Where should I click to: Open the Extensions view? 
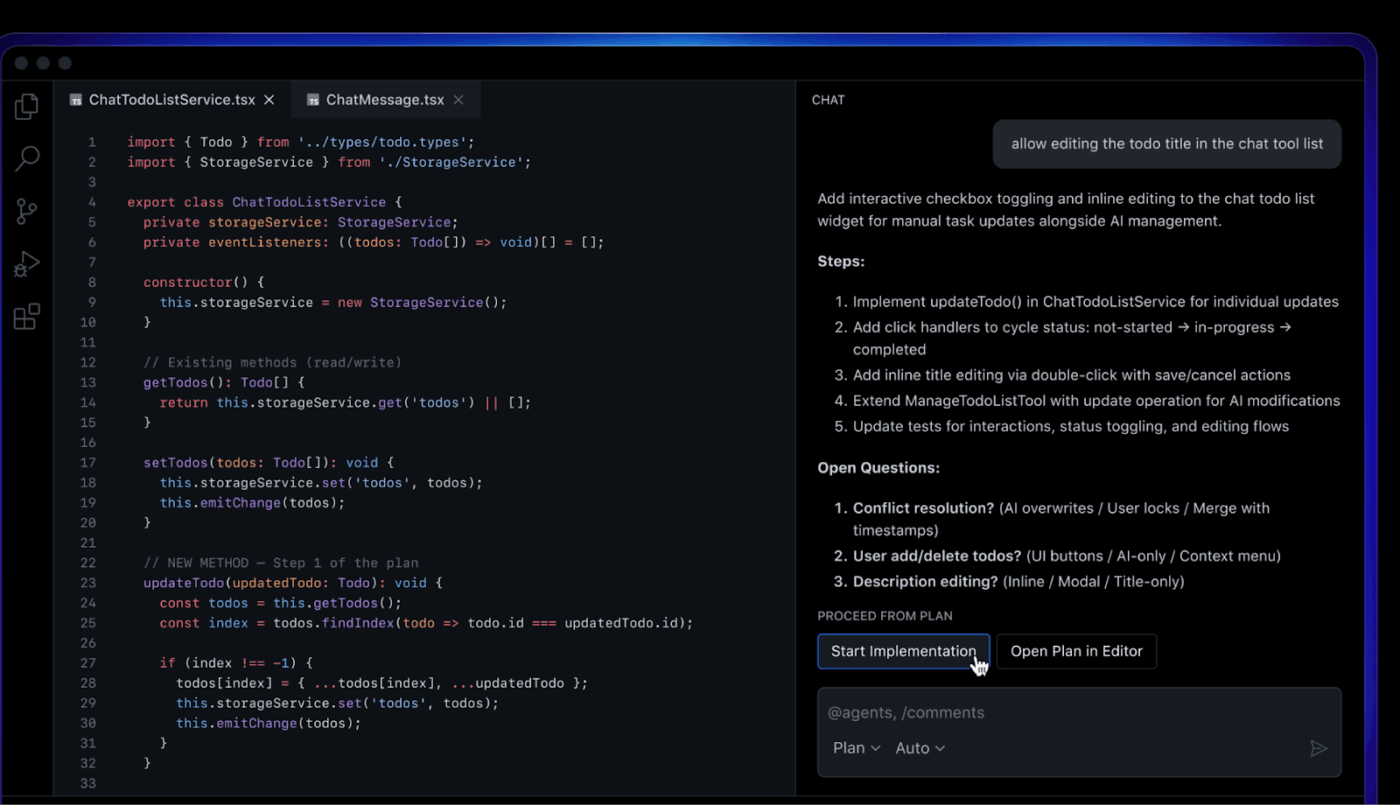[26, 316]
